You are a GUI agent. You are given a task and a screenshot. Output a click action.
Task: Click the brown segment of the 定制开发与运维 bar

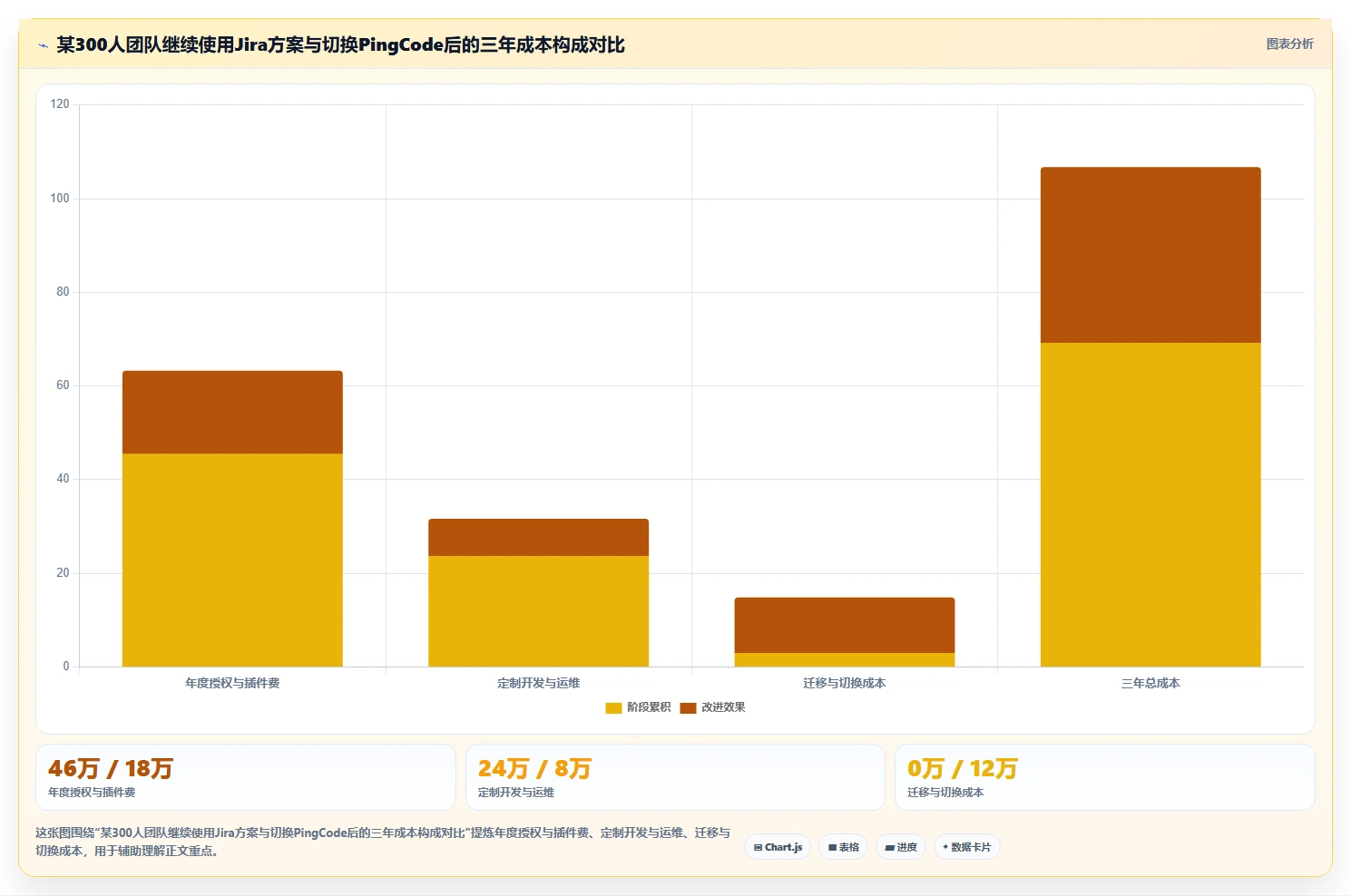pos(538,537)
